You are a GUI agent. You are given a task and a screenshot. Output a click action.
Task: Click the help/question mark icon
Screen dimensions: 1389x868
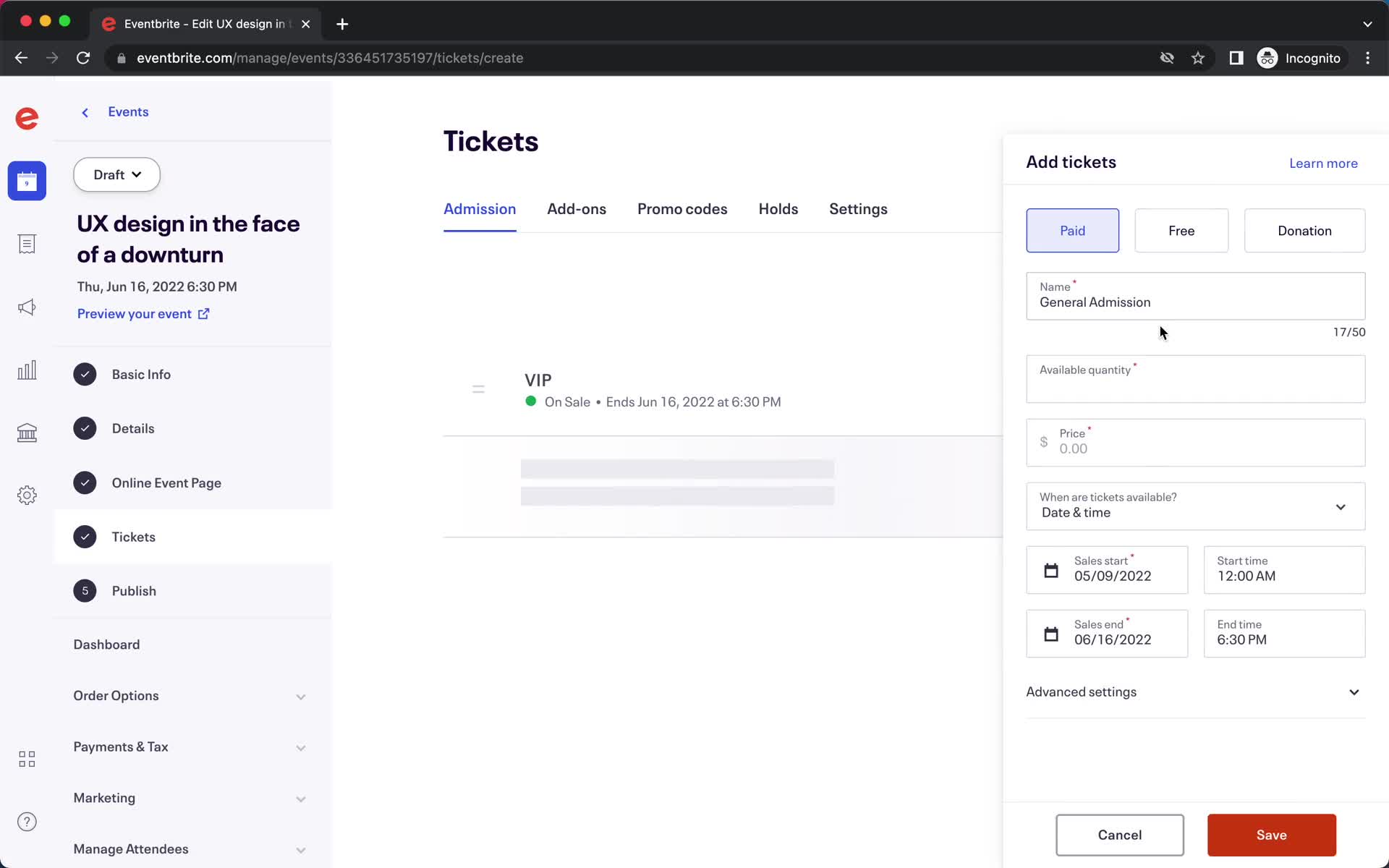(27, 822)
